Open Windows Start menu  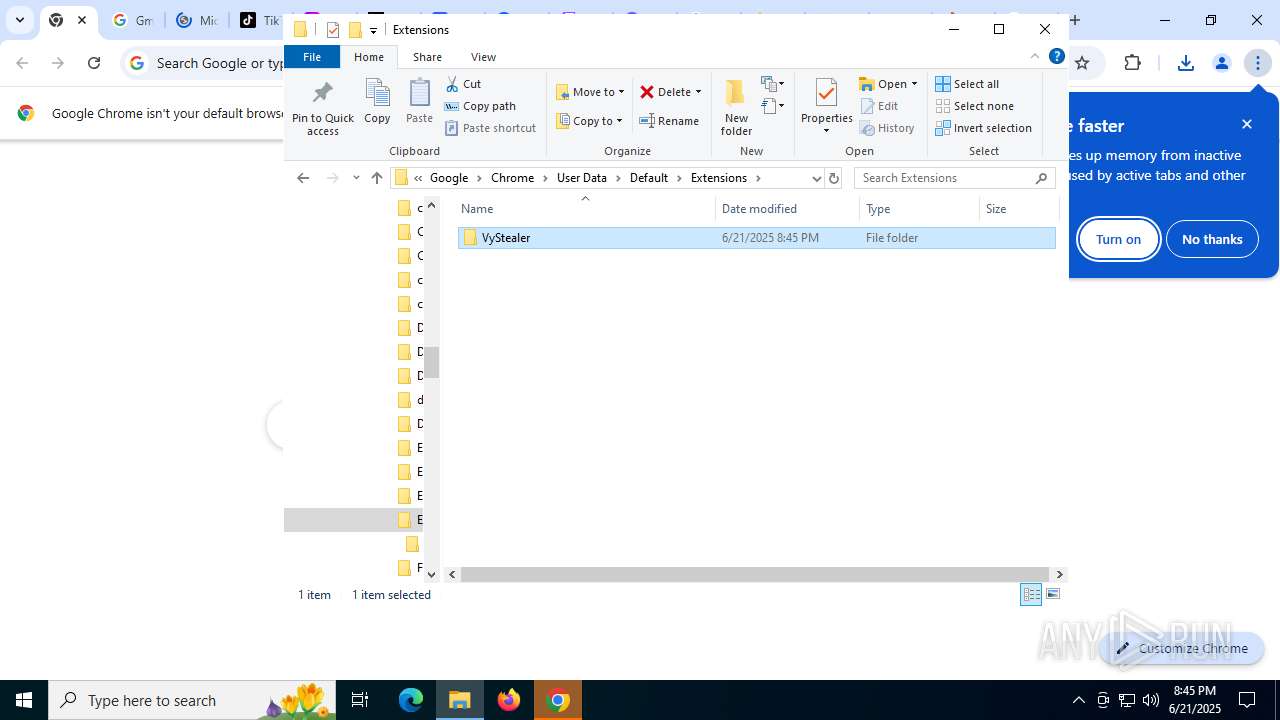pyautogui.click(x=24, y=700)
